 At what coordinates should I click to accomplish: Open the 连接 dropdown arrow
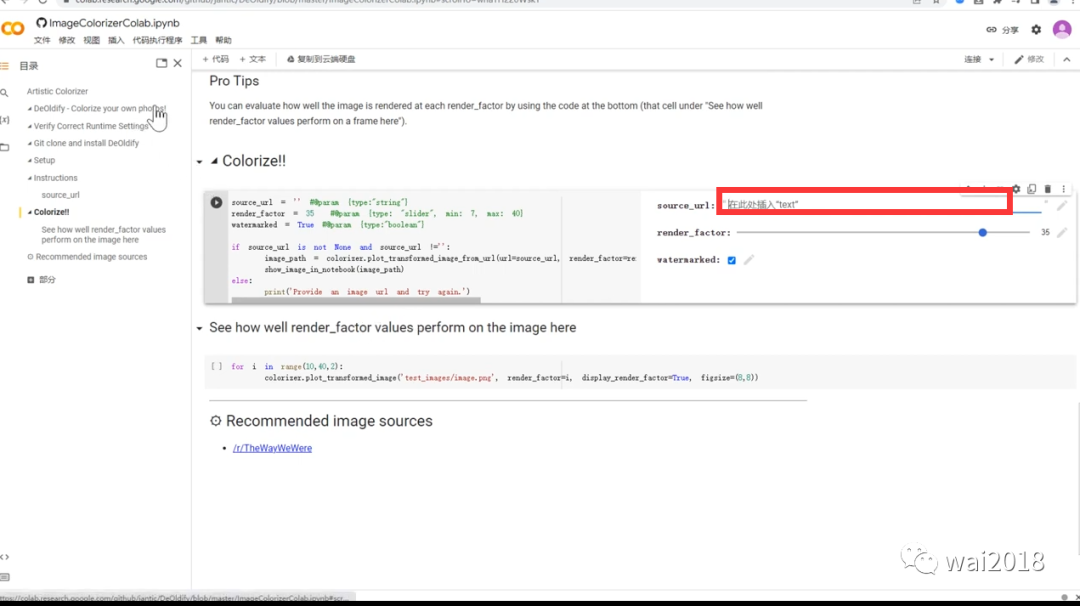click(991, 60)
